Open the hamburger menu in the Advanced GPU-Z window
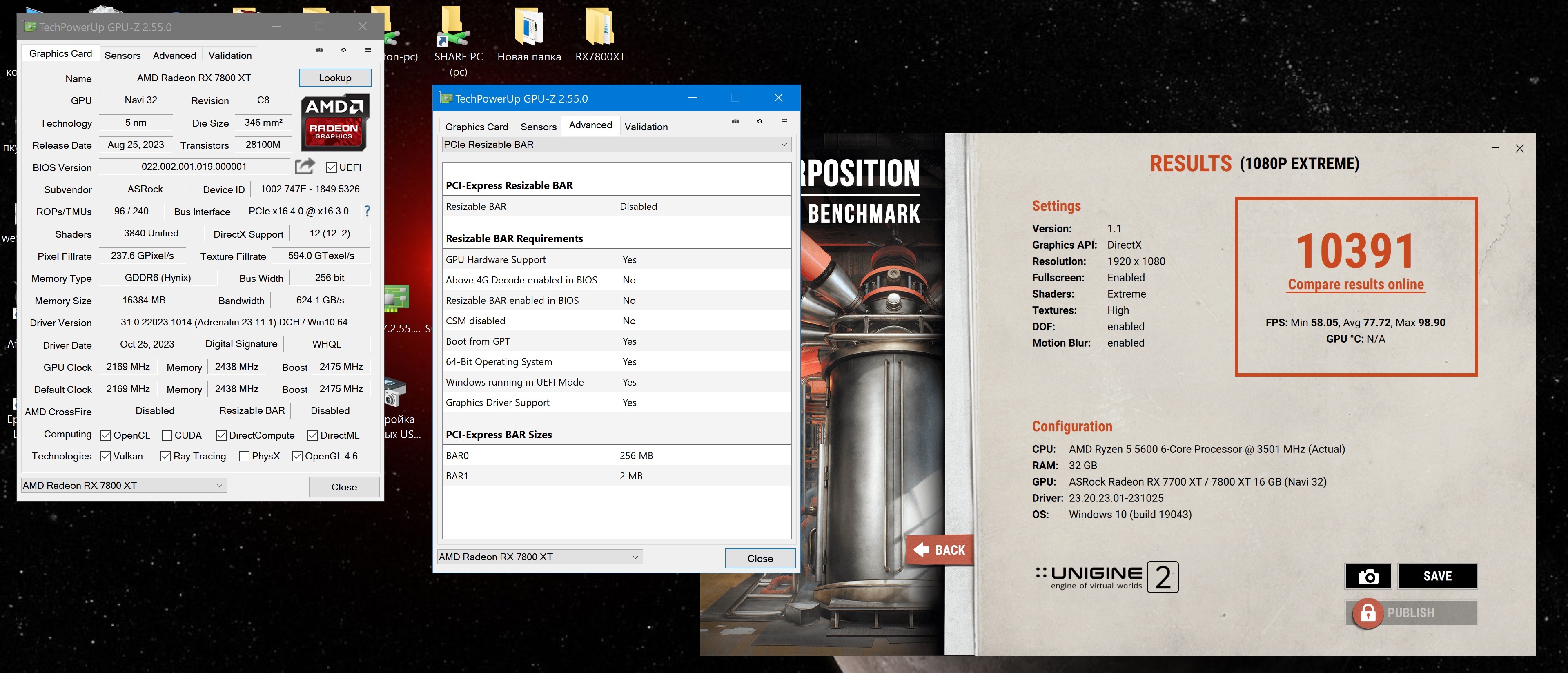The height and width of the screenshot is (673, 1568). pos(784,121)
